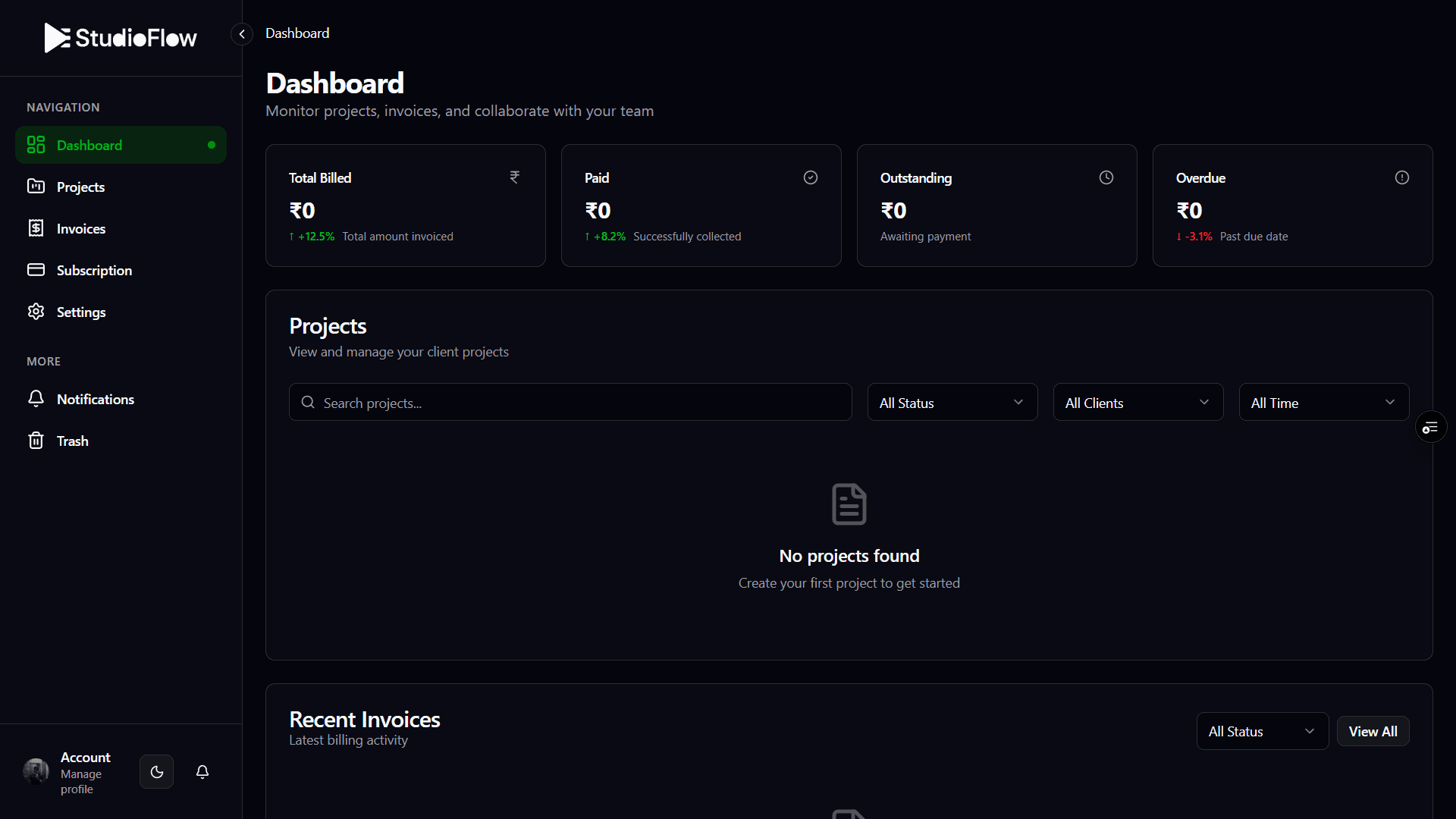This screenshot has width=1456, height=819.
Task: Select the Invoices icon in the sidebar
Action: (x=36, y=227)
